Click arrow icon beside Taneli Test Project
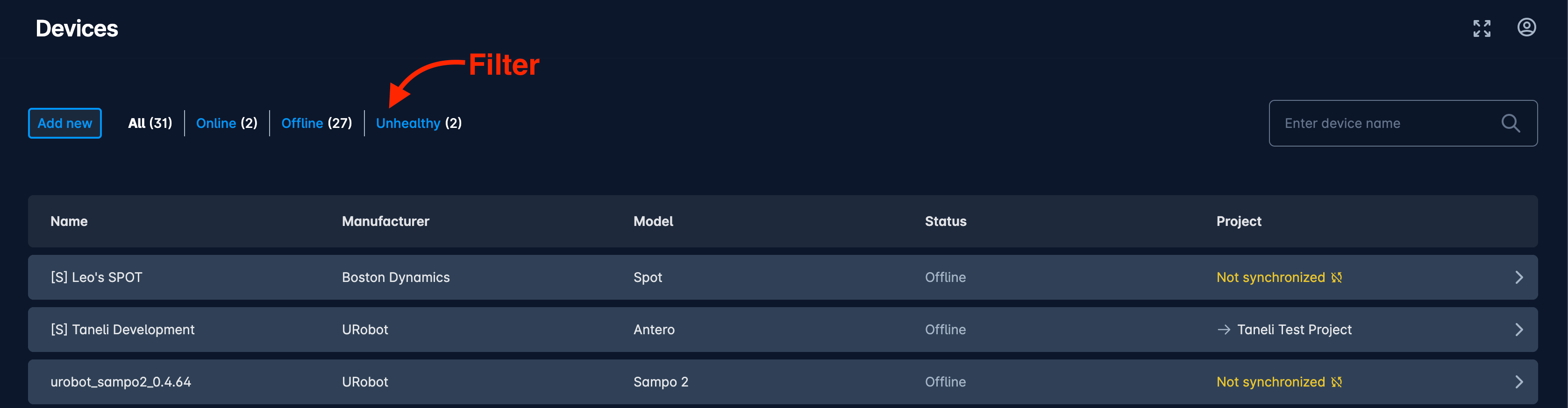Screen dimensions: 1568x408 click(x=1224, y=330)
